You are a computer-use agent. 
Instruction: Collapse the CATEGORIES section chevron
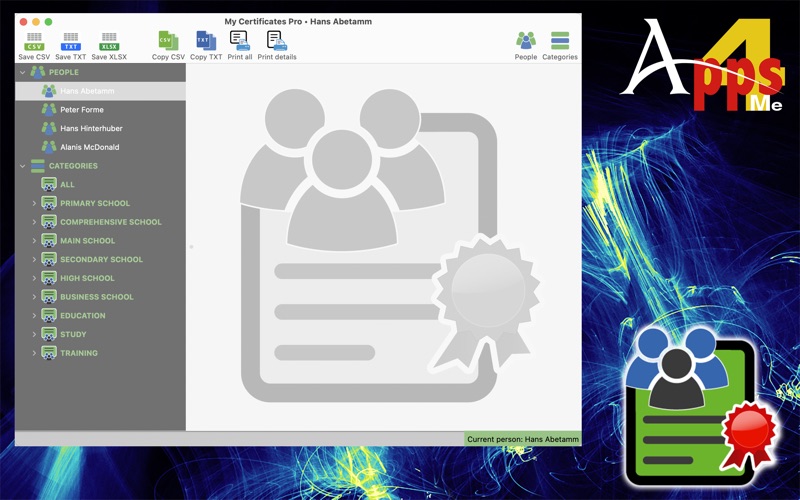22,166
